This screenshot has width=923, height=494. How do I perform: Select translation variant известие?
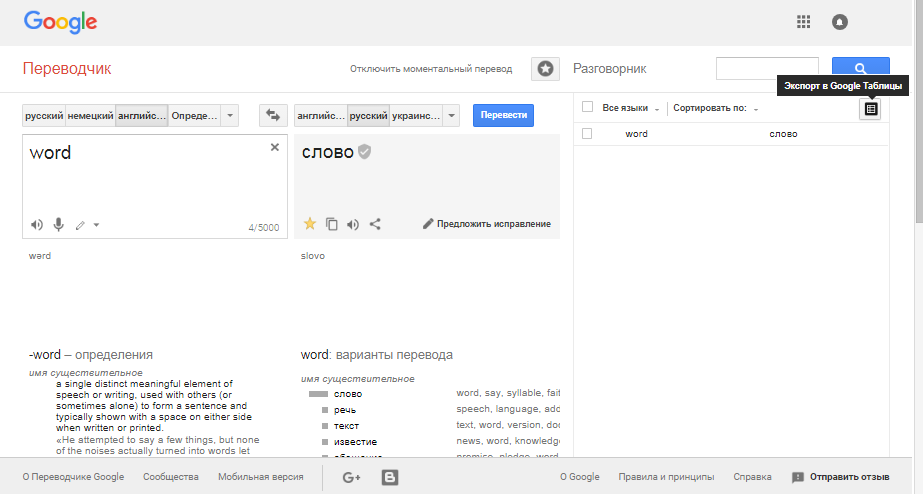pos(356,442)
